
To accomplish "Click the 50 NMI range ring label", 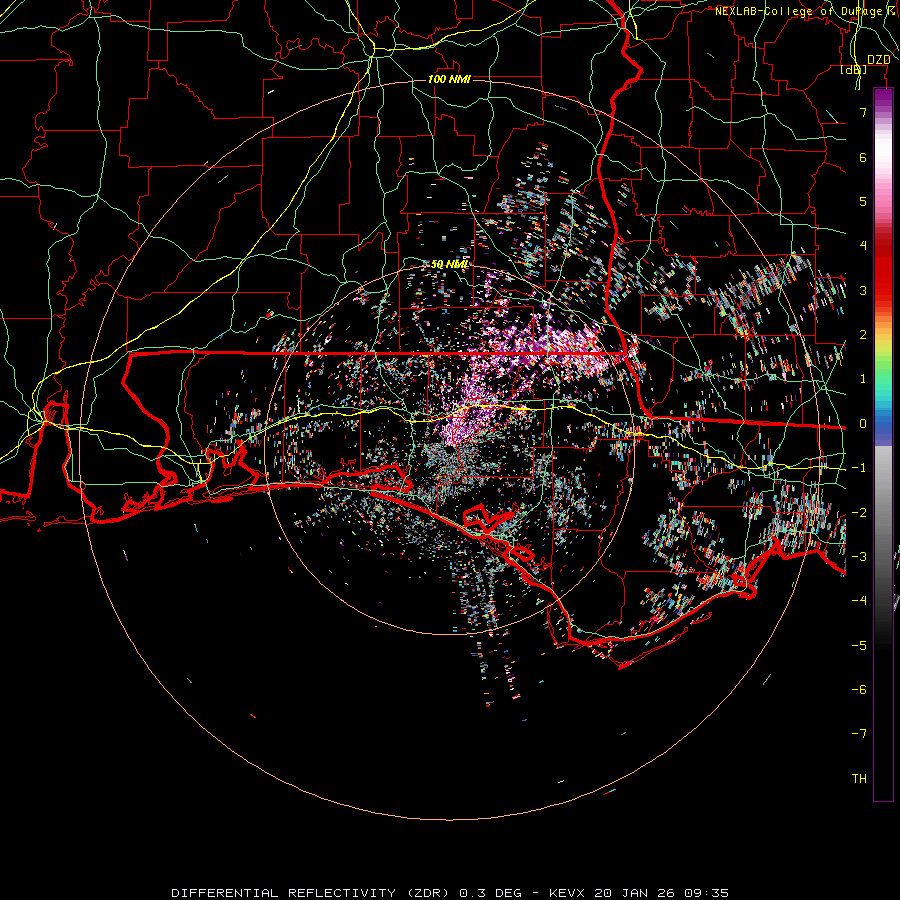I will [x=449, y=264].
